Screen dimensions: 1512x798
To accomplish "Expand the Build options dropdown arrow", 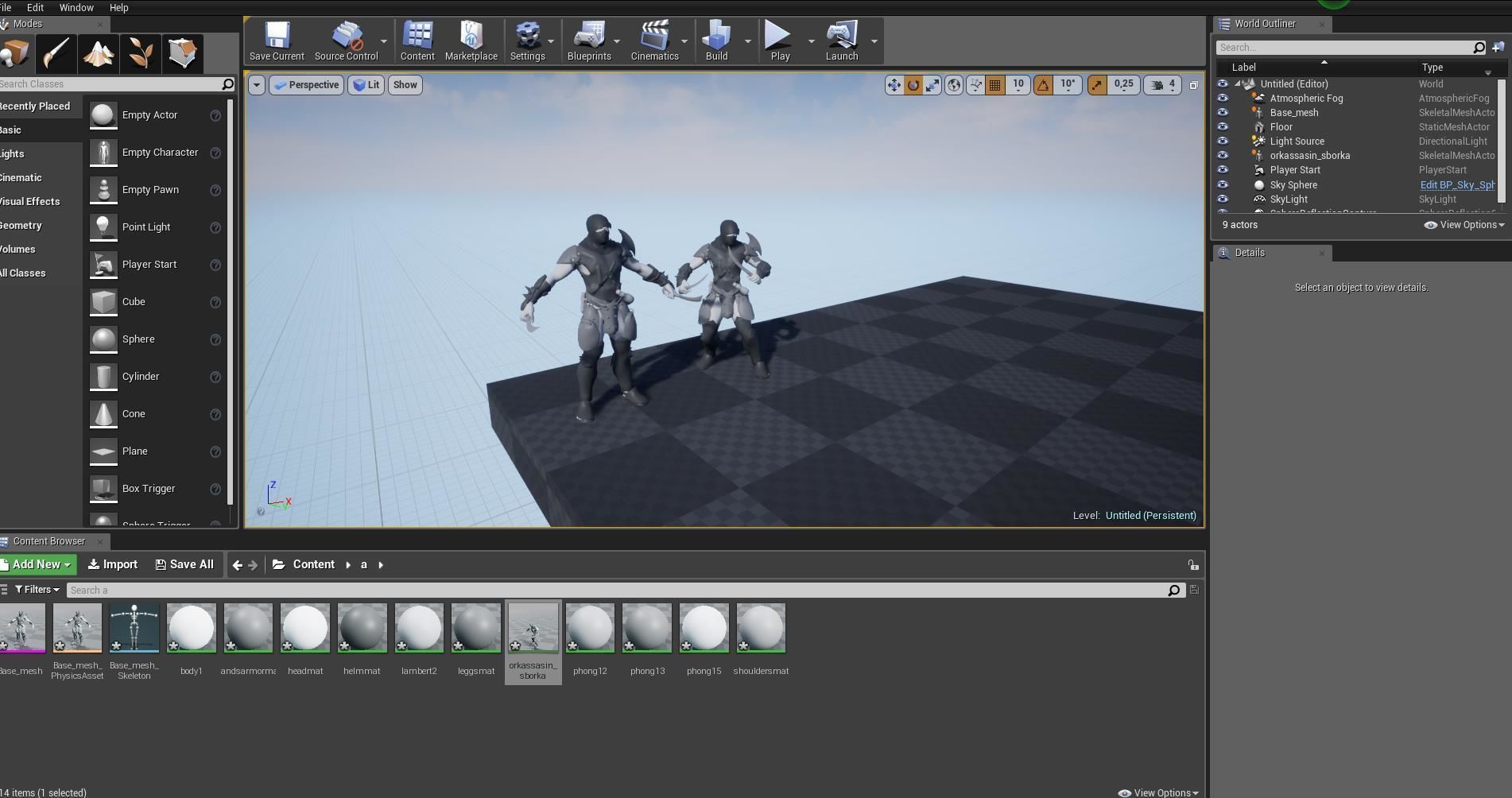I will pos(747,41).
